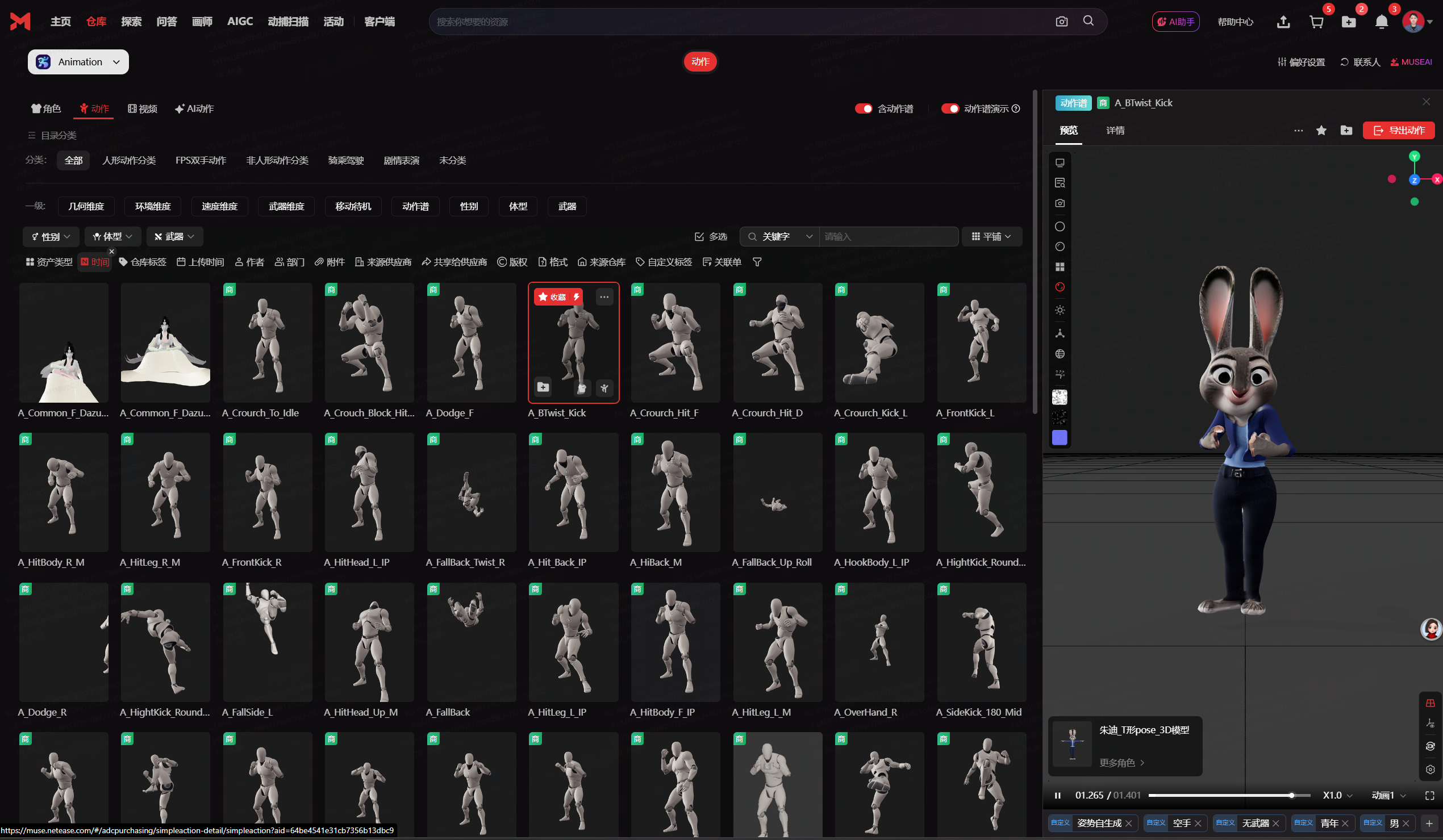This screenshot has height=840, width=1443.
Task: Click the camera image-search icon in search bar
Action: [1061, 22]
